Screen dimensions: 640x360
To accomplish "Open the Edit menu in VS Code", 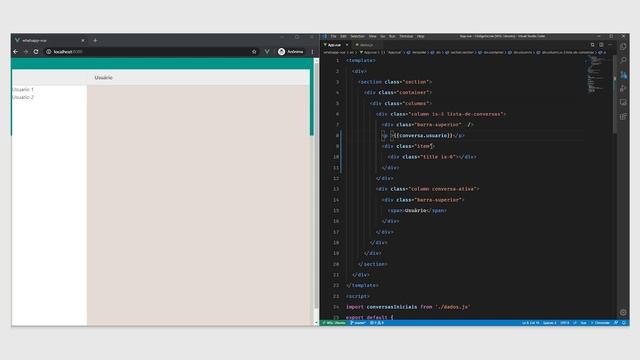I will tap(343, 36).
